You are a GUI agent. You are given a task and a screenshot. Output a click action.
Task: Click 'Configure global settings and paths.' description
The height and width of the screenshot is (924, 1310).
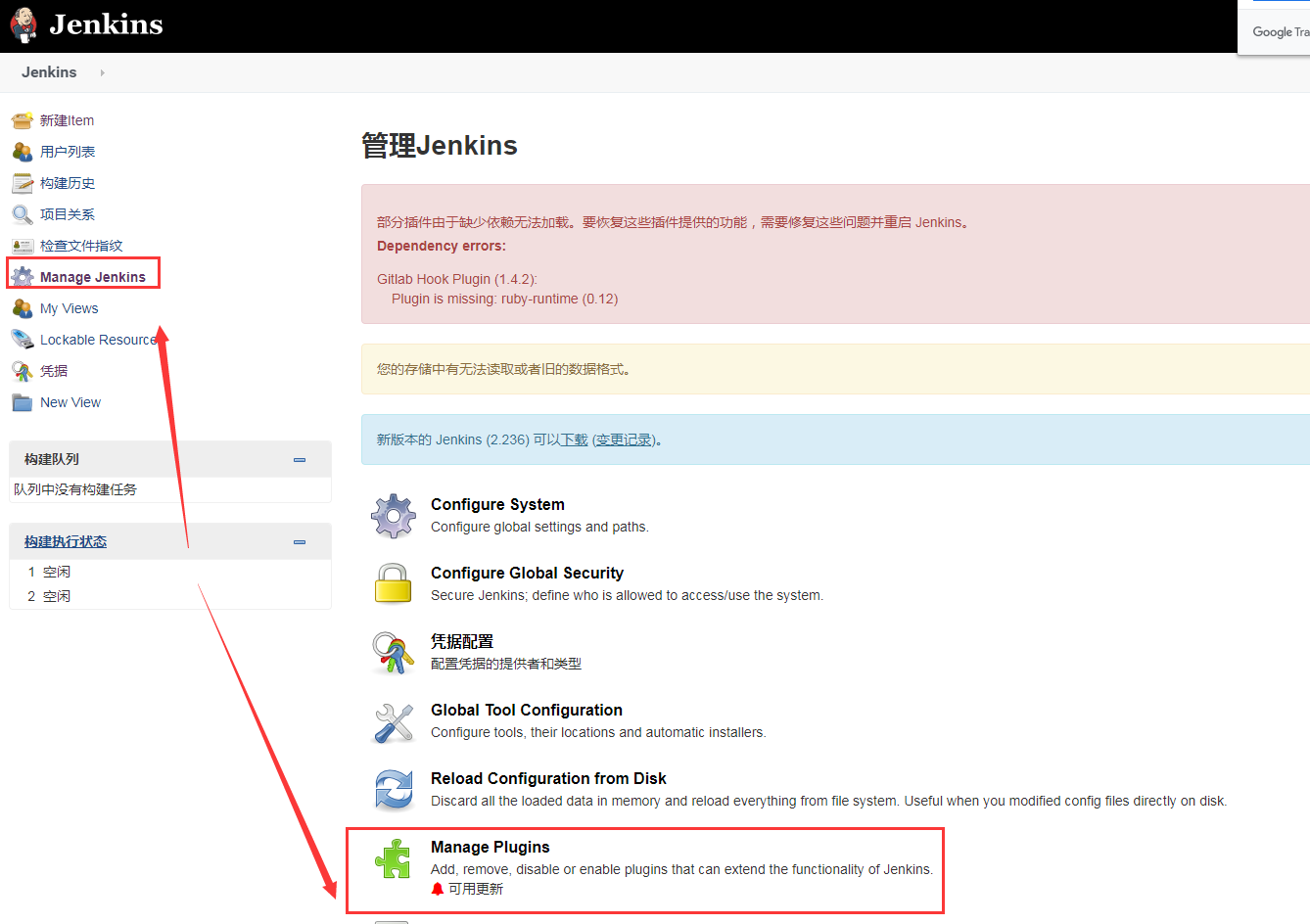(x=539, y=527)
